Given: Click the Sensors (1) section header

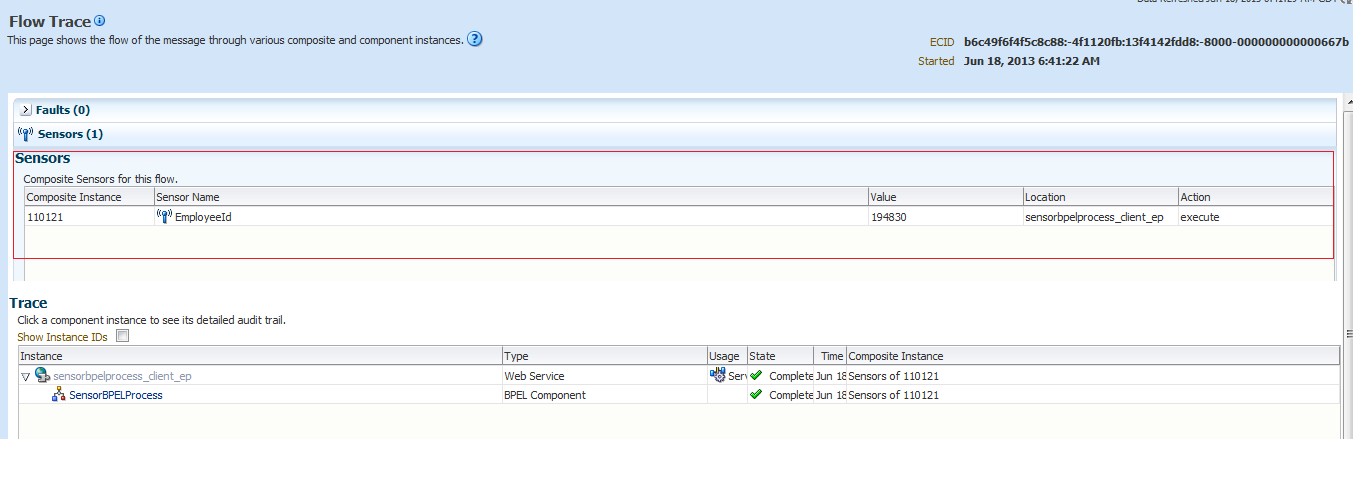Looking at the screenshot, I should pos(70,134).
